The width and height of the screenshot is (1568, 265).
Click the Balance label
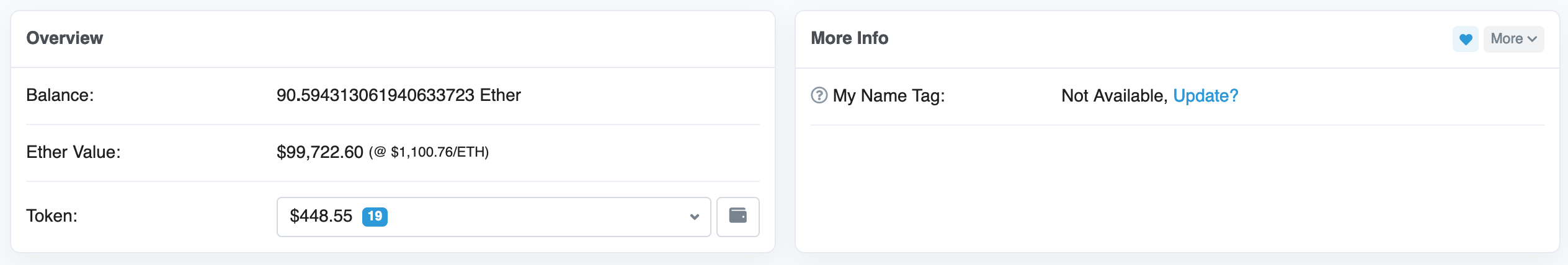tap(60, 95)
